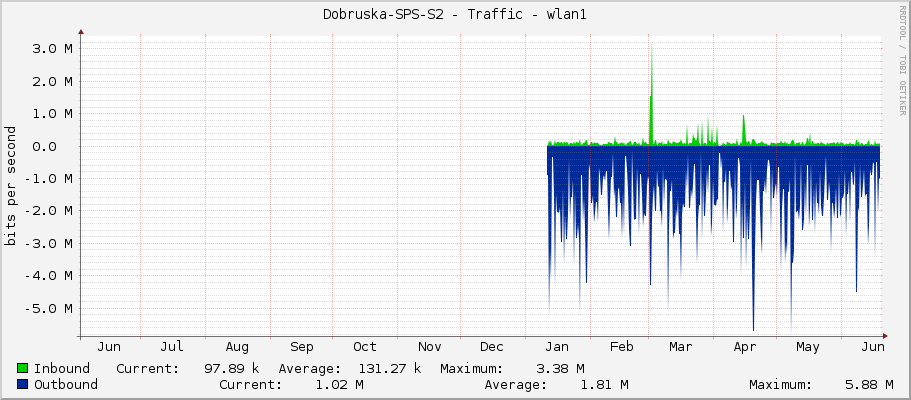
Task: Click the x-axis label 'Nov'
Action: [429, 347]
